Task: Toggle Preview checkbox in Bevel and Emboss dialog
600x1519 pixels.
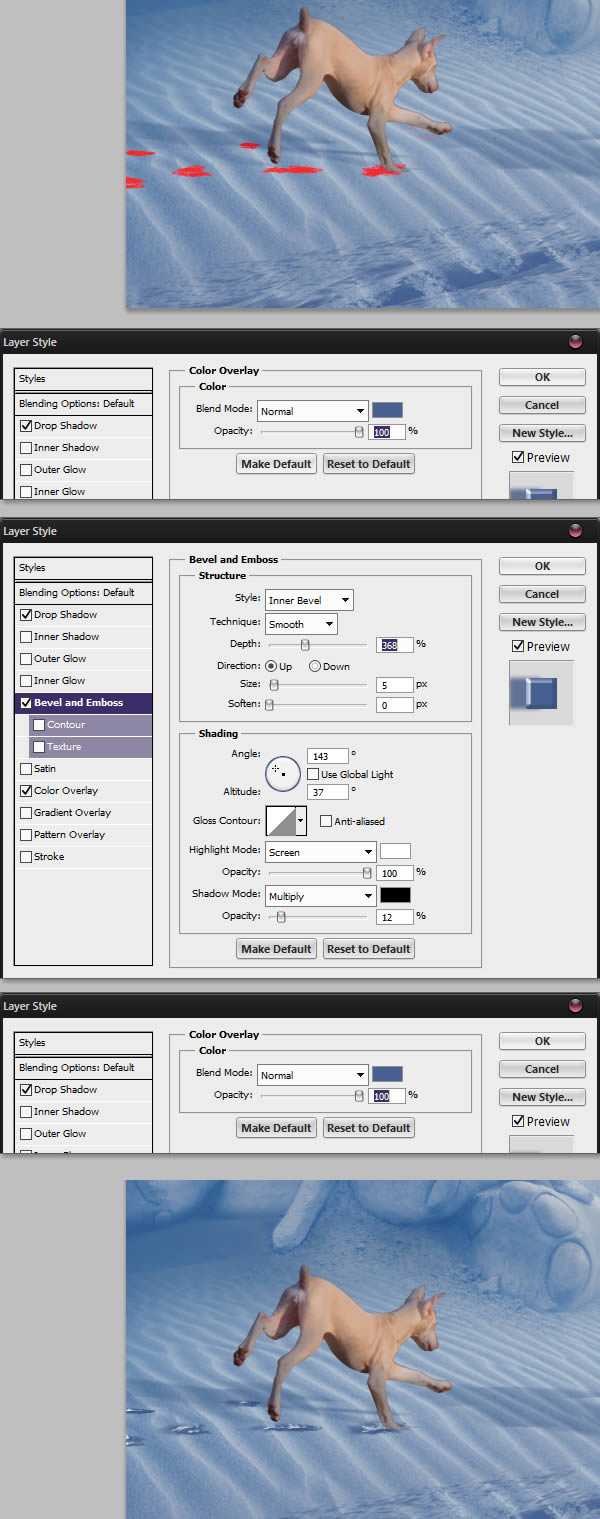Action: tap(518, 646)
